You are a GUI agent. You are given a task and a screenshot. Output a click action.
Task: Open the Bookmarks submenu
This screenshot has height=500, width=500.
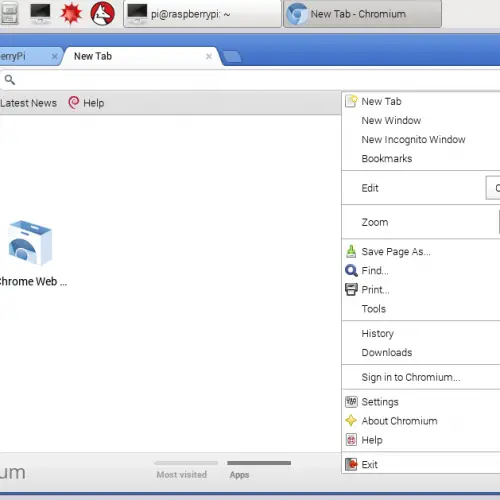421,158
